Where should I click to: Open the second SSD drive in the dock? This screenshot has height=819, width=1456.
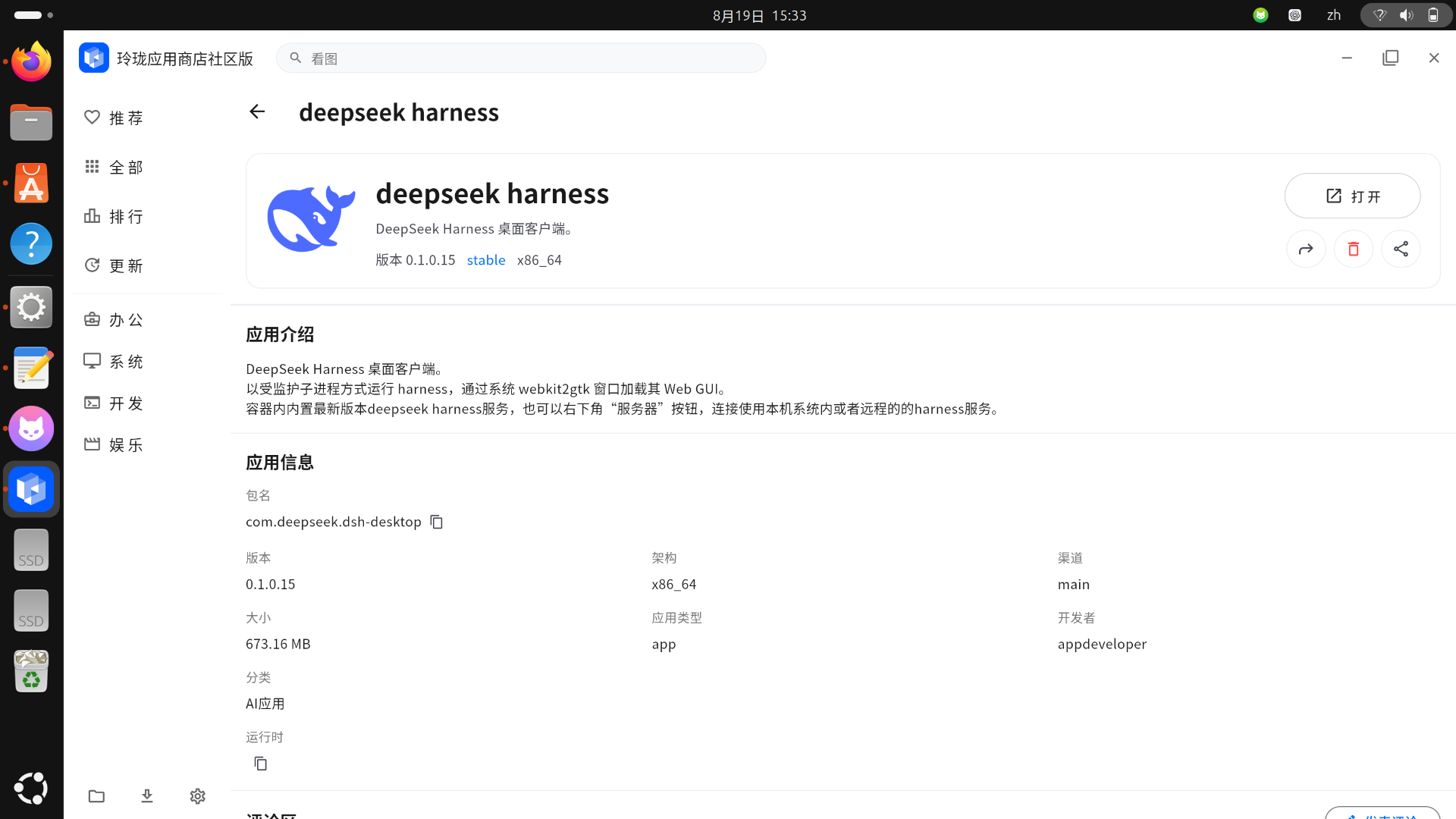pyautogui.click(x=31, y=610)
